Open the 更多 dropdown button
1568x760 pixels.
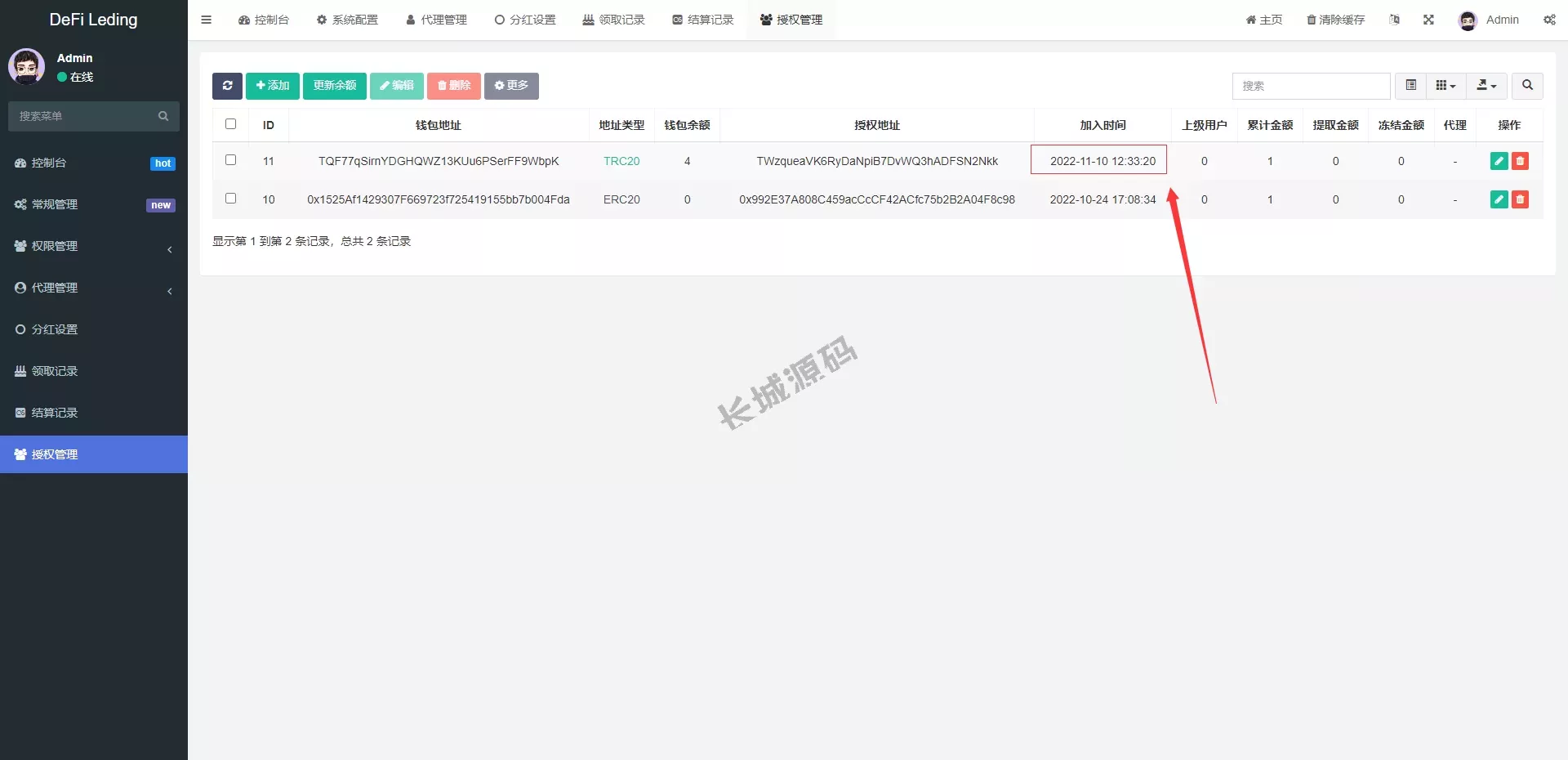pyautogui.click(x=511, y=86)
